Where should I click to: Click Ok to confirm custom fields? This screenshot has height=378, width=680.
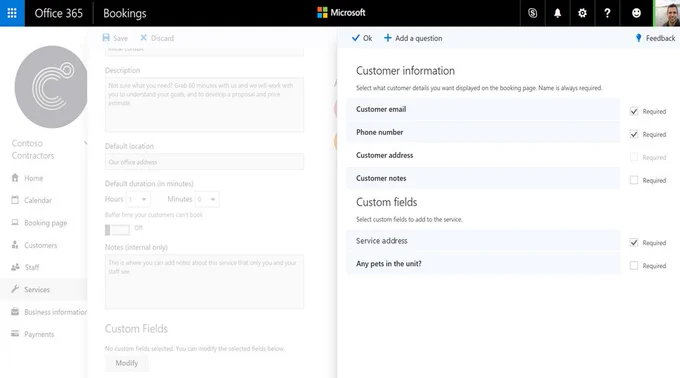pos(362,38)
